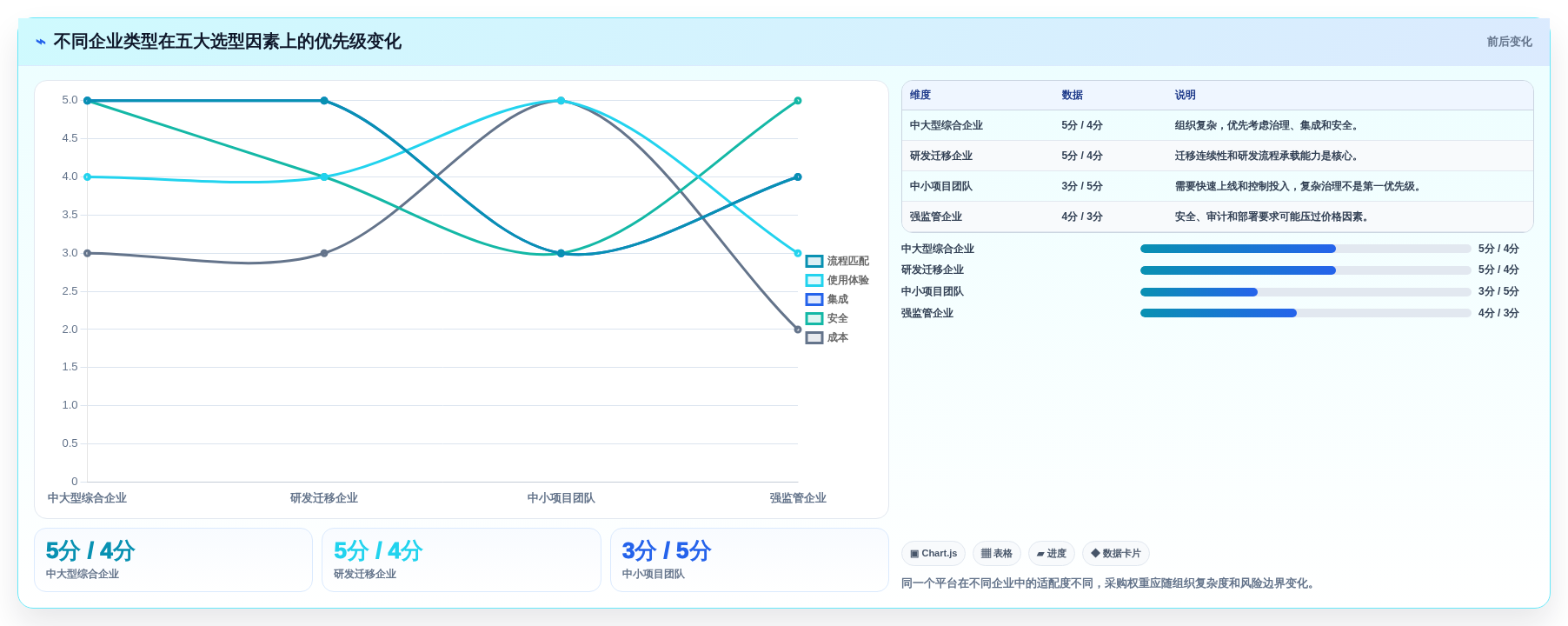Open the 5分 / 4分 研发迁移企业 data card
Image resolution: width=1568 pixels, height=626 pixels.
point(462,560)
